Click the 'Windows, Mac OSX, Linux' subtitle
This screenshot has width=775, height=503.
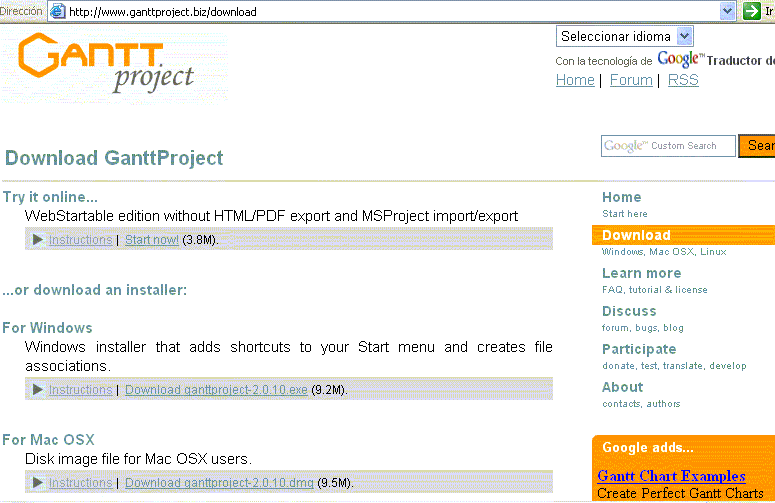click(x=664, y=252)
